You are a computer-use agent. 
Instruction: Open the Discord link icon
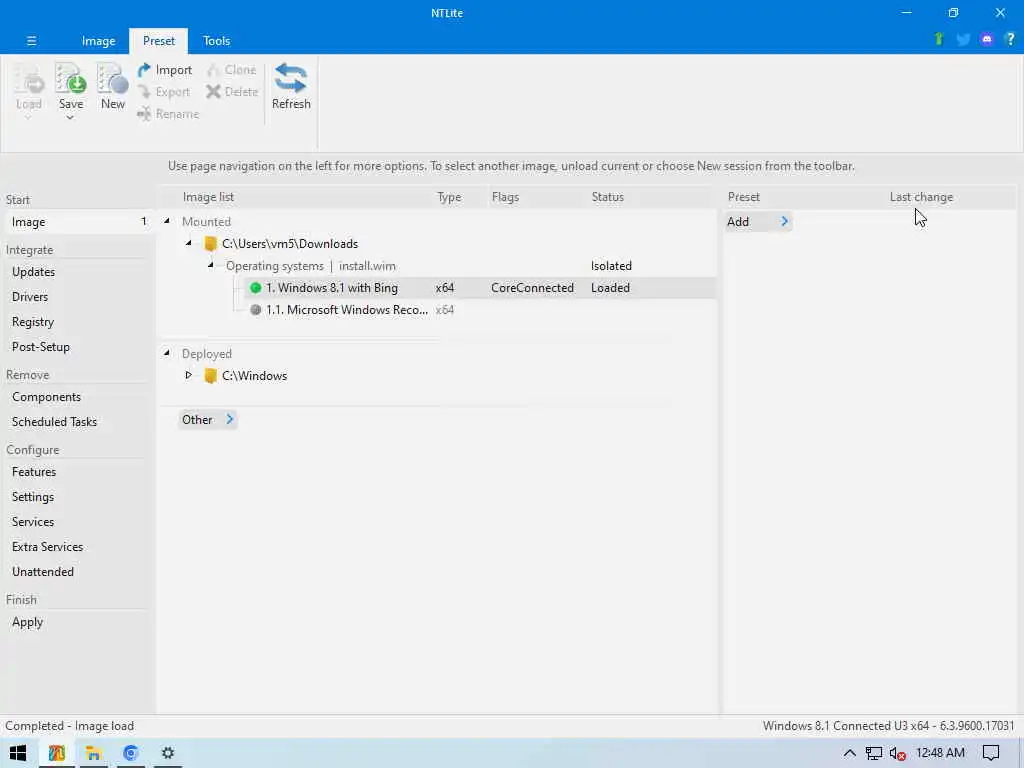[x=987, y=40]
